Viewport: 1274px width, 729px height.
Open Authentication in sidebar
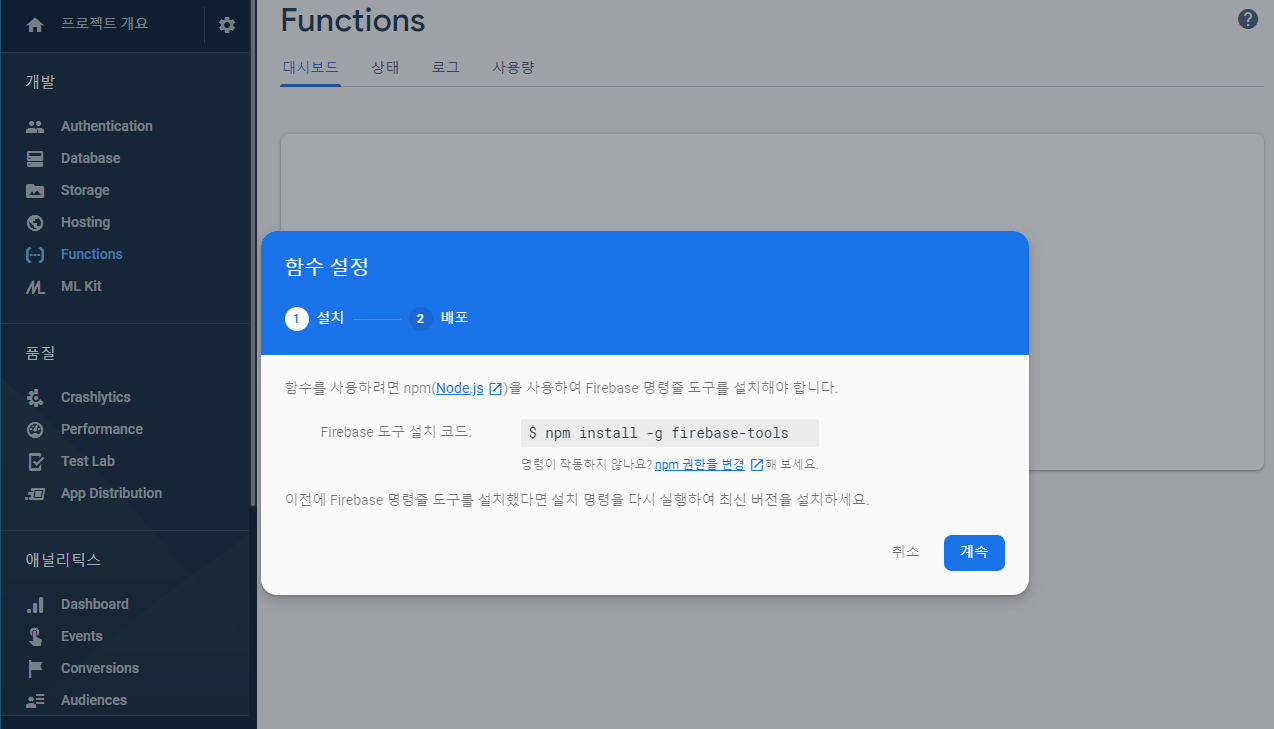[x=107, y=126]
